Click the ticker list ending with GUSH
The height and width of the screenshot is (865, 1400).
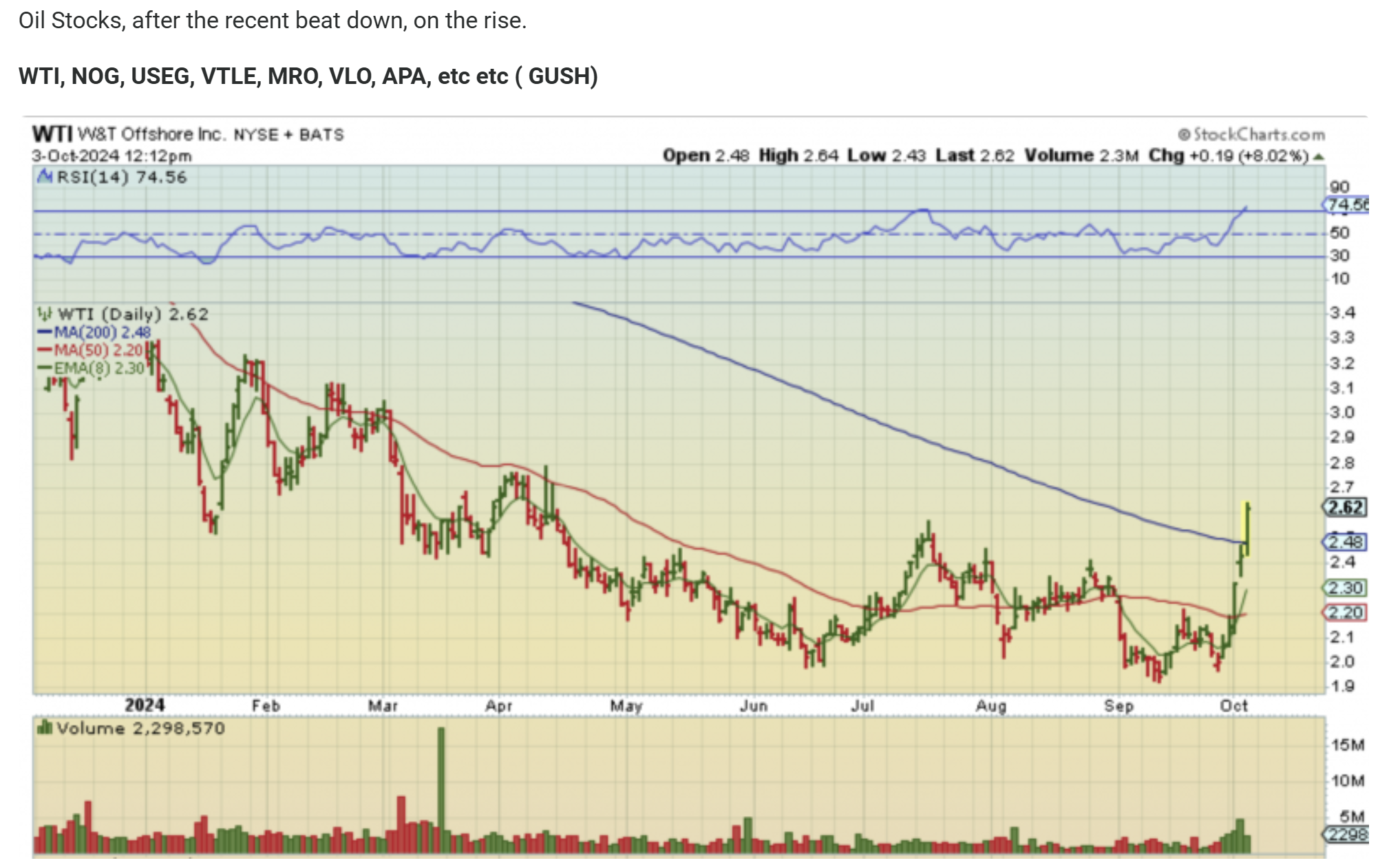[308, 76]
